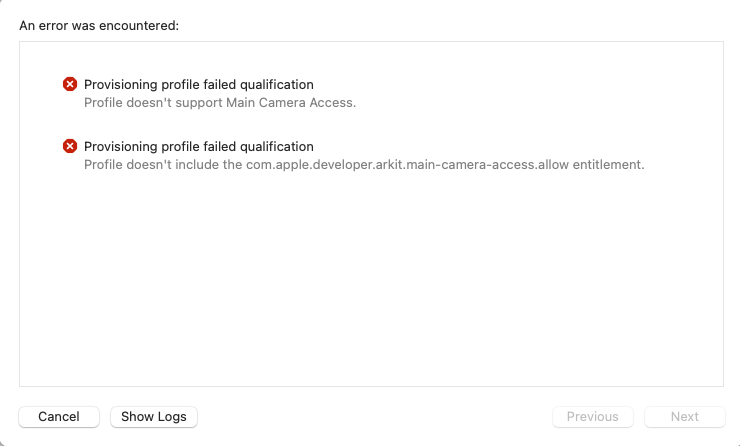
Task: Click 'Profile doesn't support Main Camera Access' text
Action: click(220, 102)
